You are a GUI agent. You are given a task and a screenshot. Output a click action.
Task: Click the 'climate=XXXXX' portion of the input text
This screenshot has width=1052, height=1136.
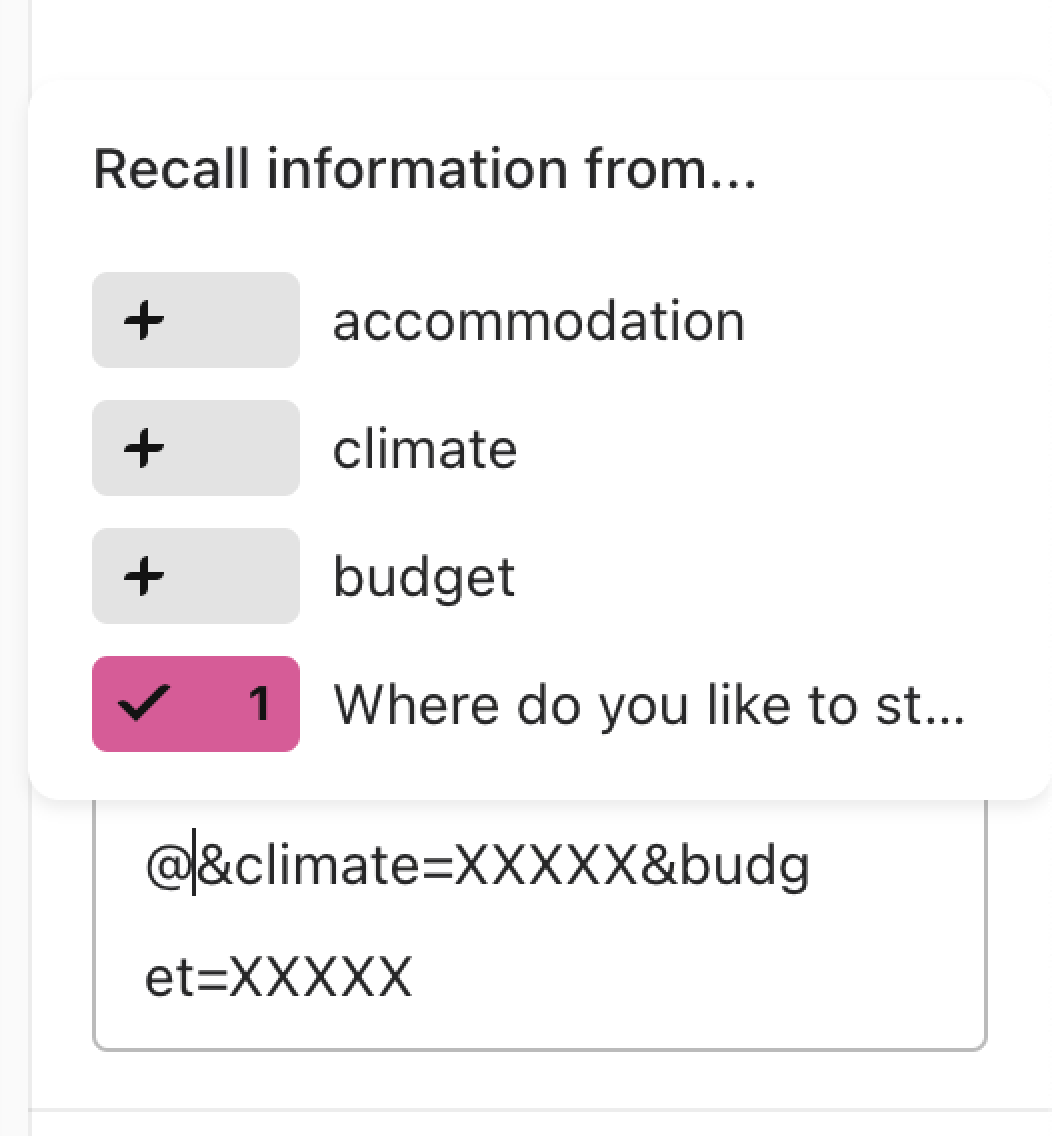coord(436,866)
